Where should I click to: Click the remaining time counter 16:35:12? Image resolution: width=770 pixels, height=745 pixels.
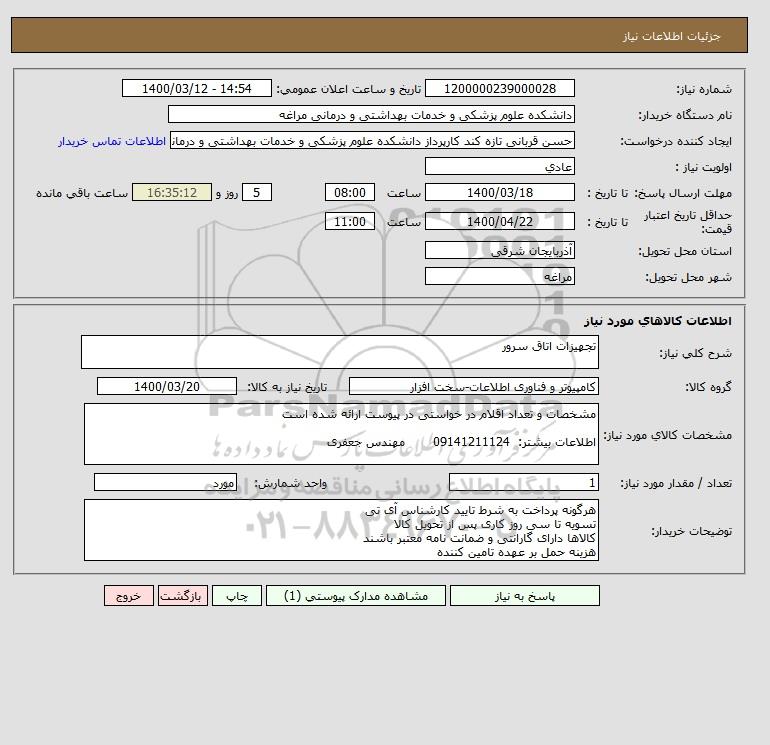pyautogui.click(x=172, y=193)
